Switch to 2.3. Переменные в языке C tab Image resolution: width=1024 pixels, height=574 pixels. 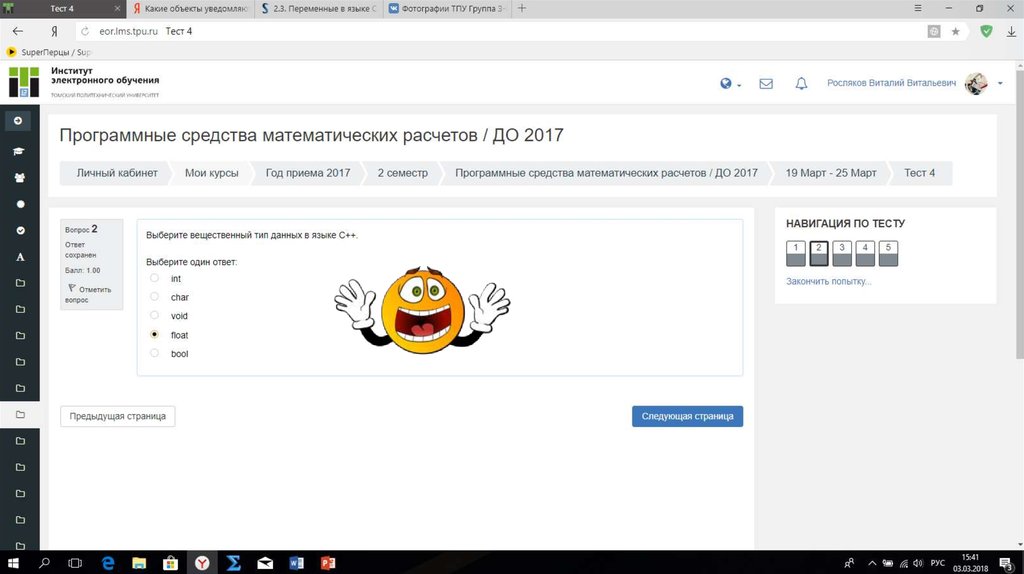(318, 8)
